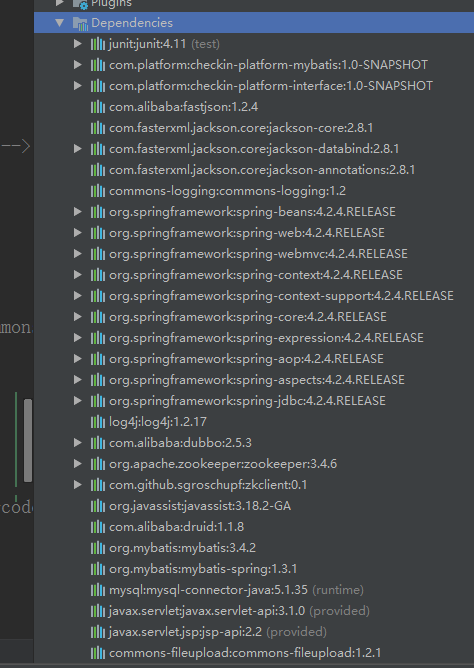Select mysql-connector-java:5.1.35 runtime text

236,590
